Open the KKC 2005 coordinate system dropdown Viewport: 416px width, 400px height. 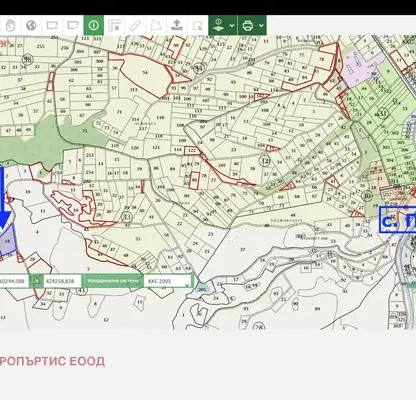click(168, 281)
